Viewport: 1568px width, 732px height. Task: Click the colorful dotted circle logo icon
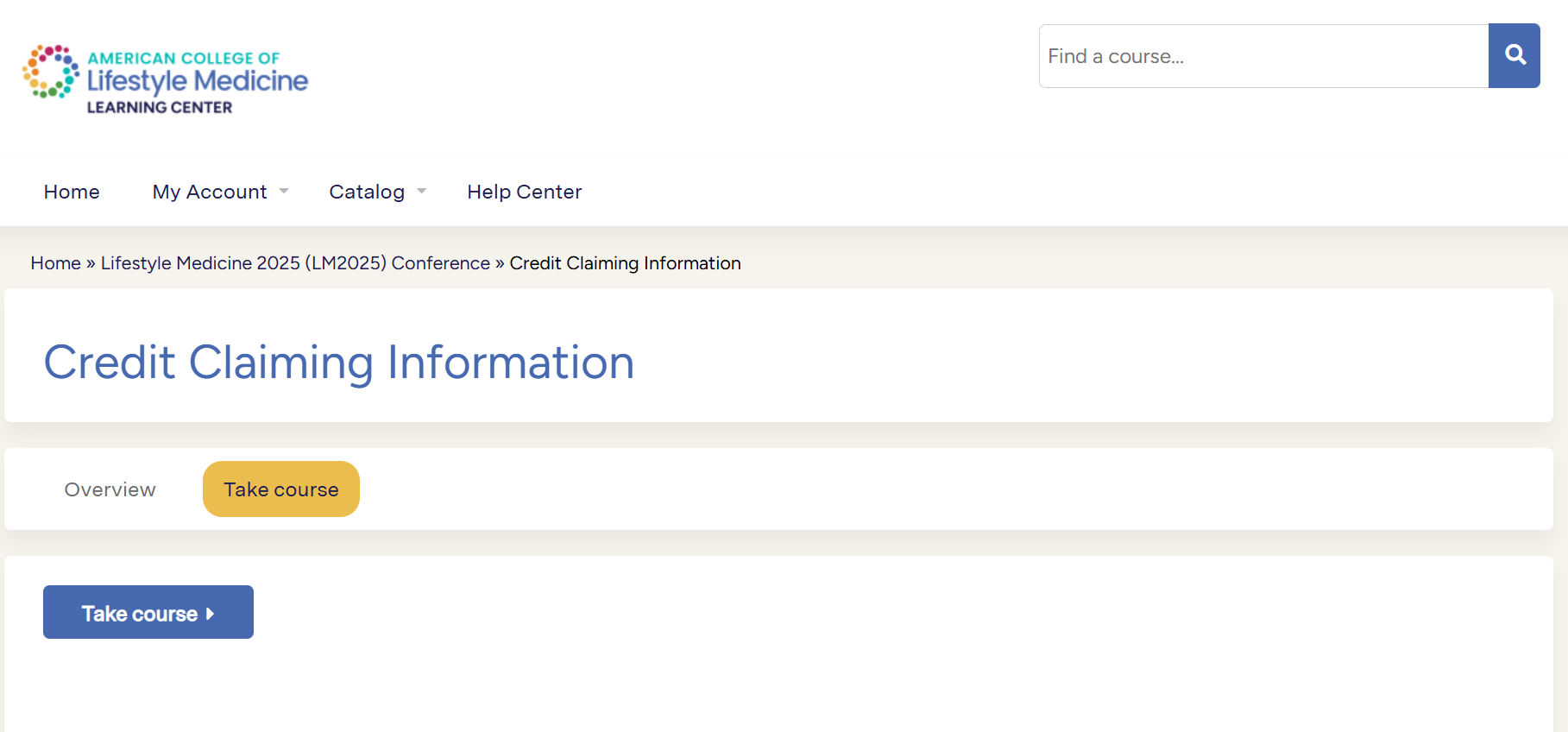tap(50, 72)
